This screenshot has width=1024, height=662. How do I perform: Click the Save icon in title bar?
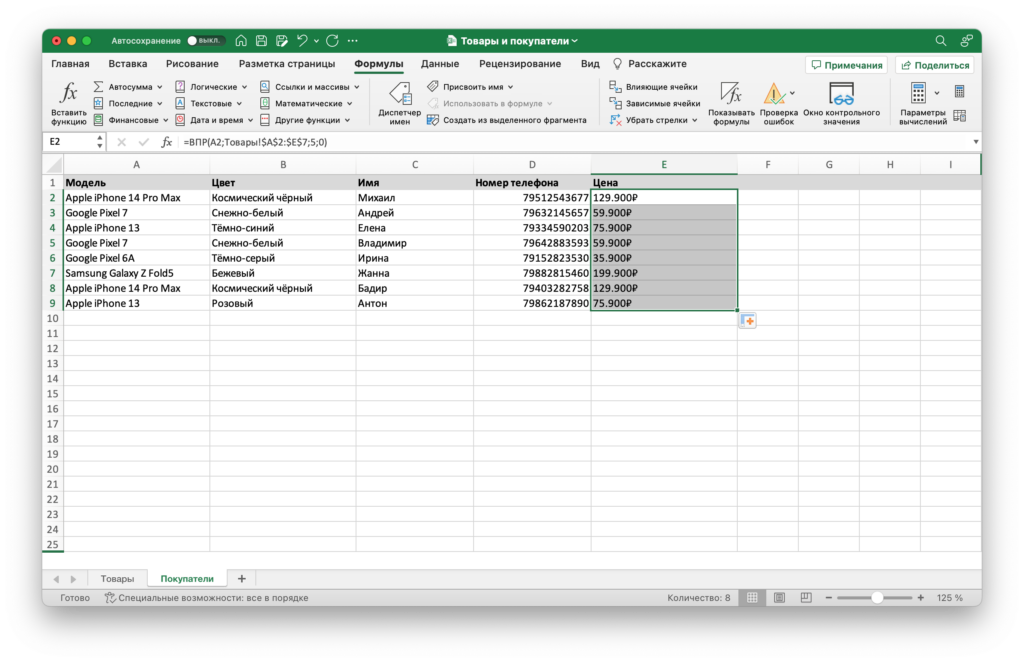point(261,40)
